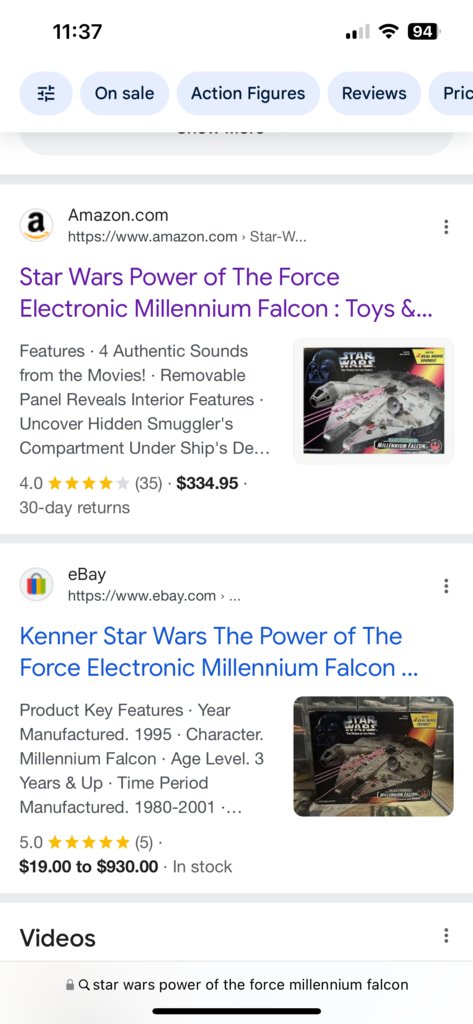This screenshot has width=473, height=1024.
Task: Open the eBay result's three-dot menu
Action: [446, 586]
